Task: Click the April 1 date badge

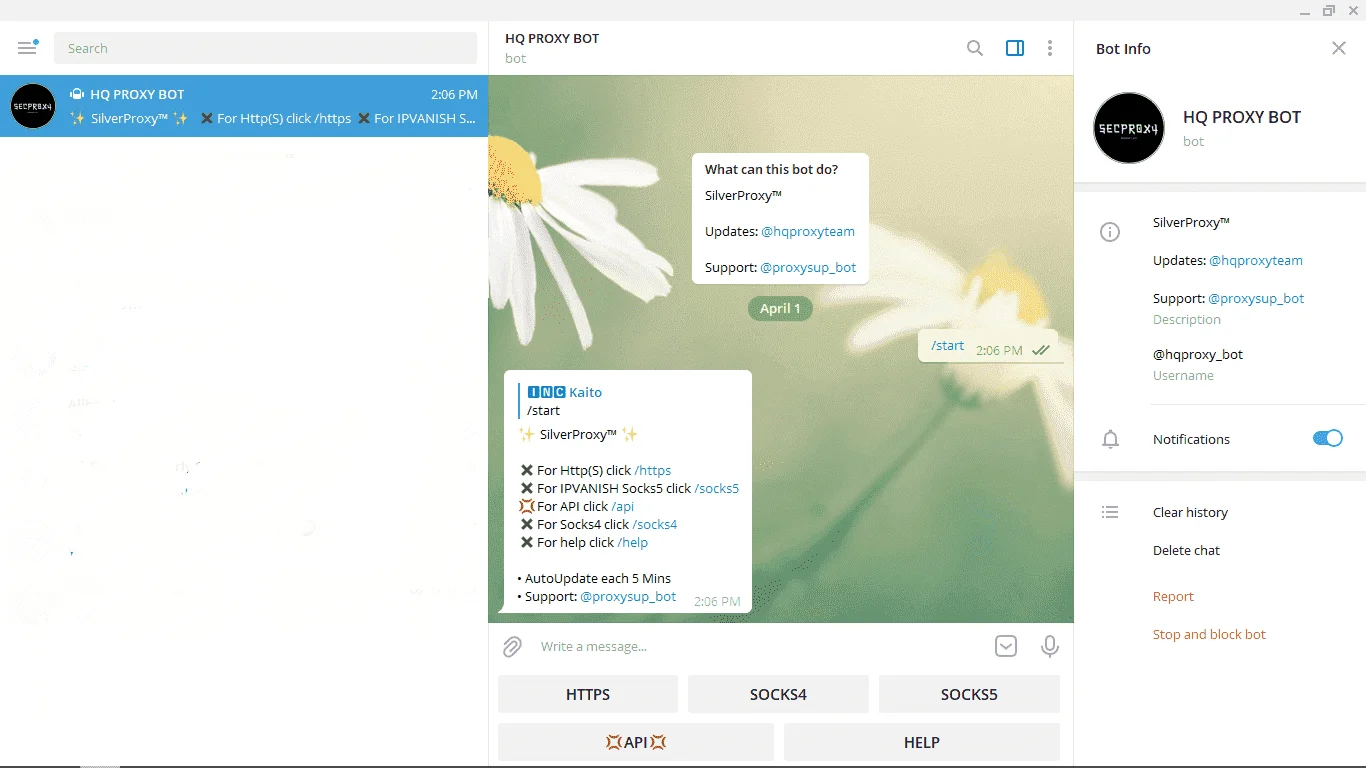Action: pyautogui.click(x=780, y=309)
